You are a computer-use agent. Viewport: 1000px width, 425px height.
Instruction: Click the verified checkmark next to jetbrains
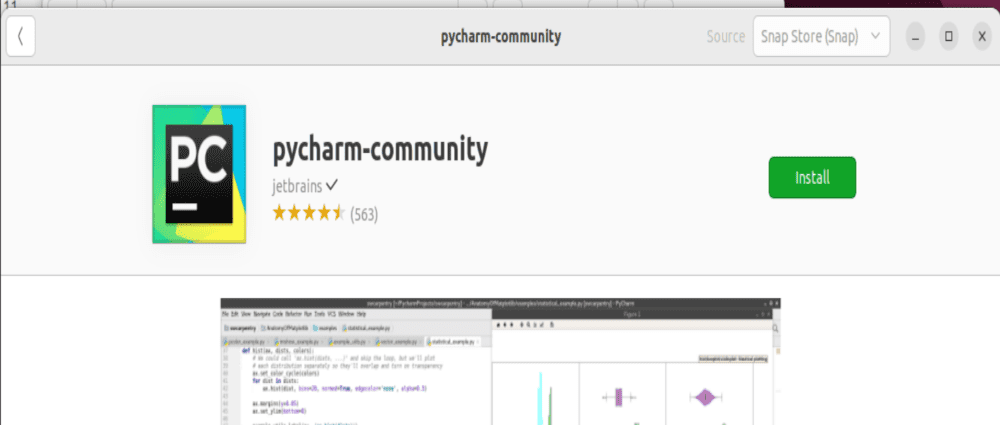(x=332, y=186)
